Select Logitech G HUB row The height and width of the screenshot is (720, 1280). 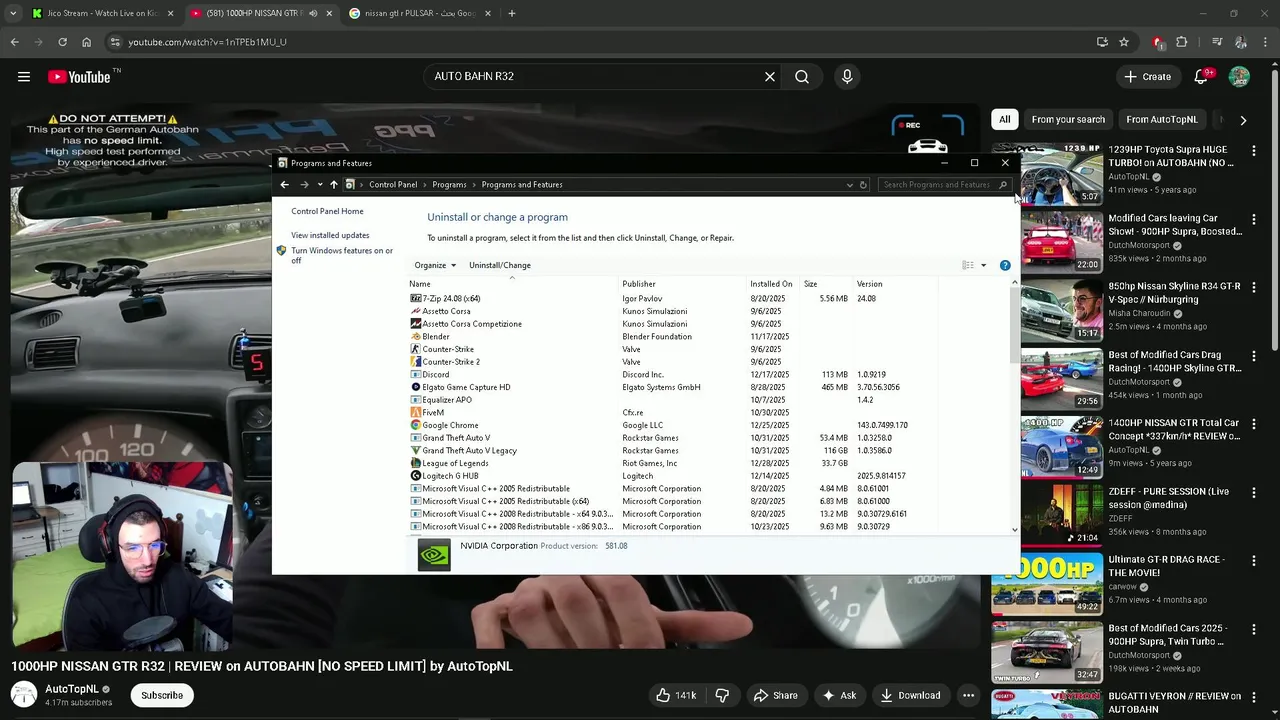673,476
